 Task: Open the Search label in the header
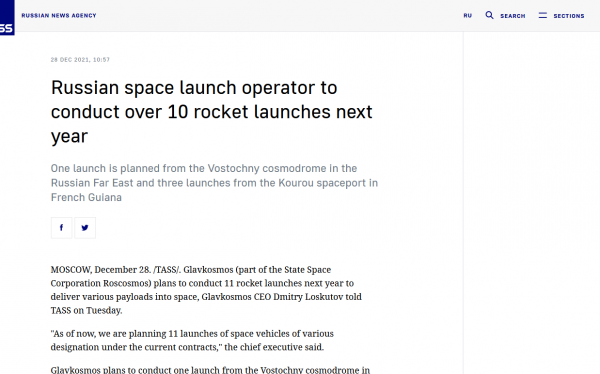[513, 16]
